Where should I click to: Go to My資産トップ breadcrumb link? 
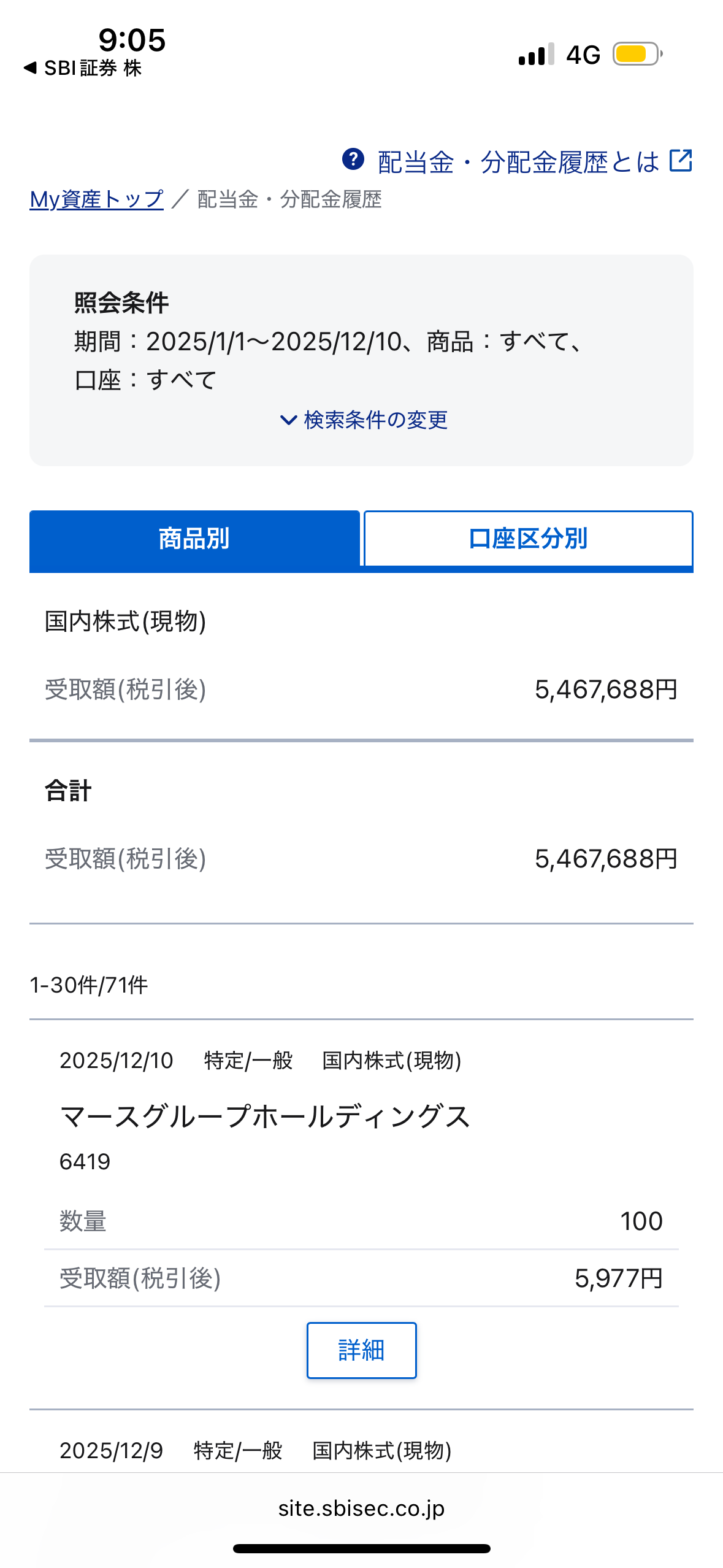click(x=97, y=199)
